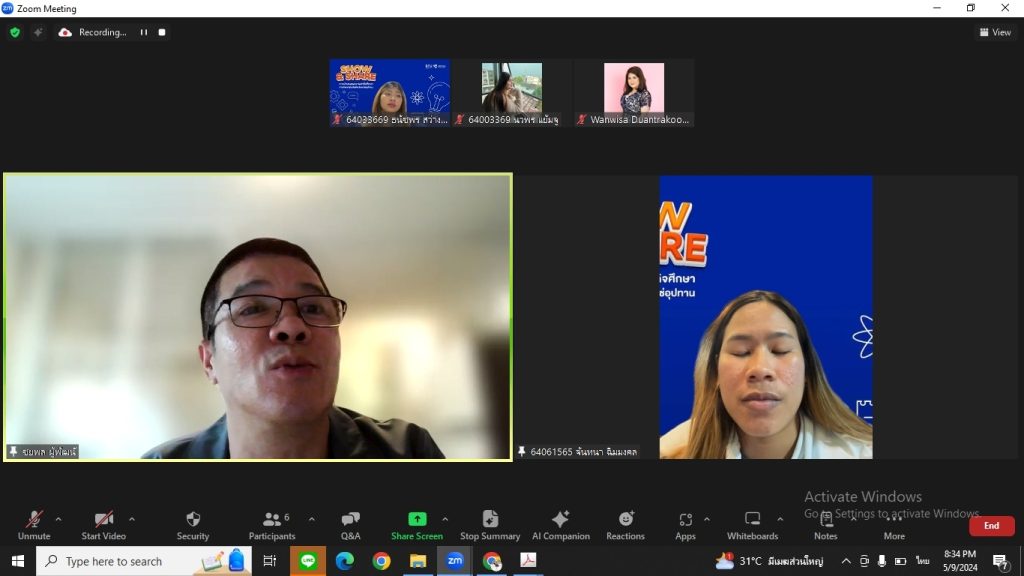Expand audio options arrow next to Unmute
The width and height of the screenshot is (1024, 576).
point(58,519)
